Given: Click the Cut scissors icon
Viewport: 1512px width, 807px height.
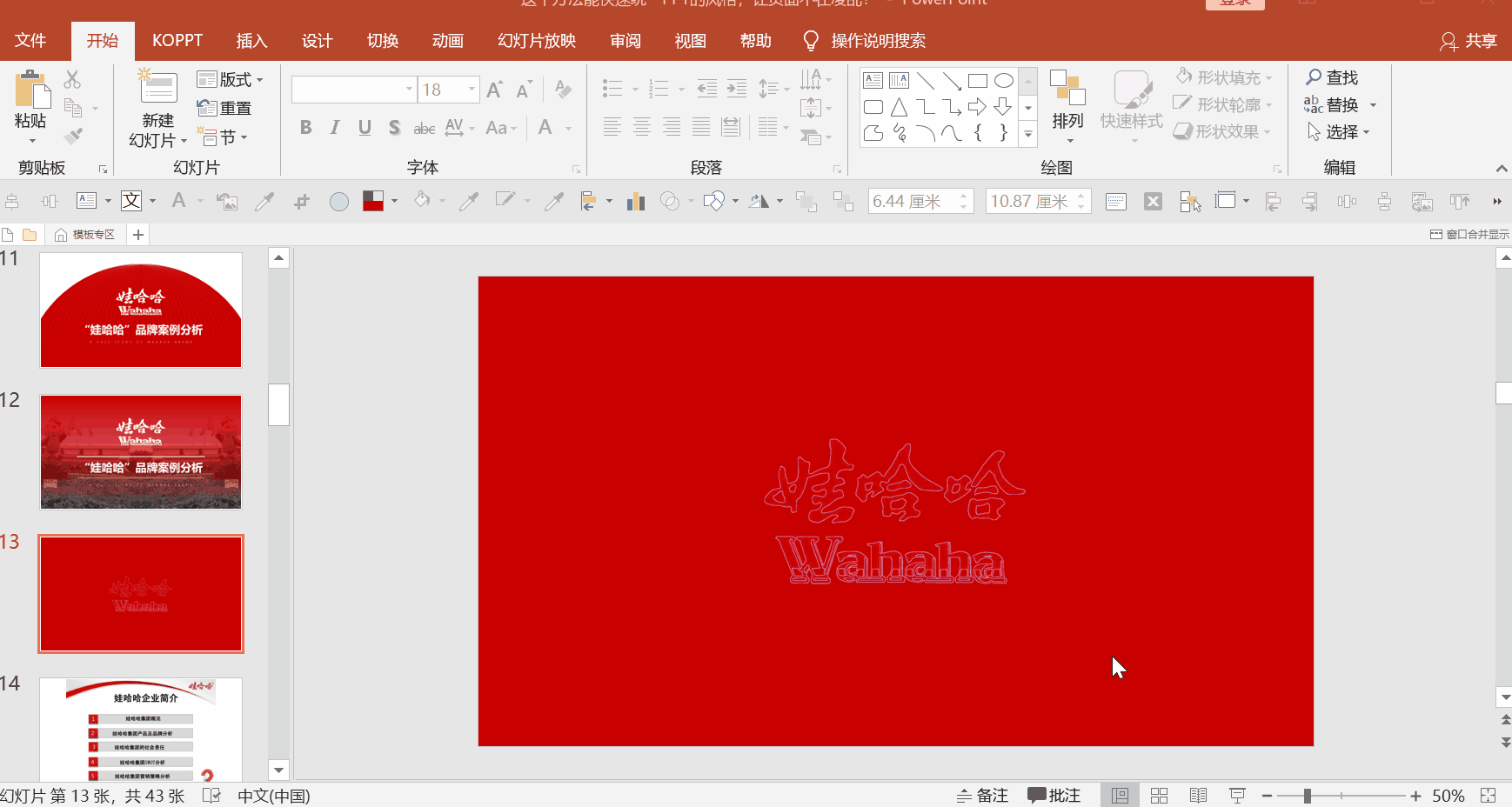Looking at the screenshot, I should point(73,79).
